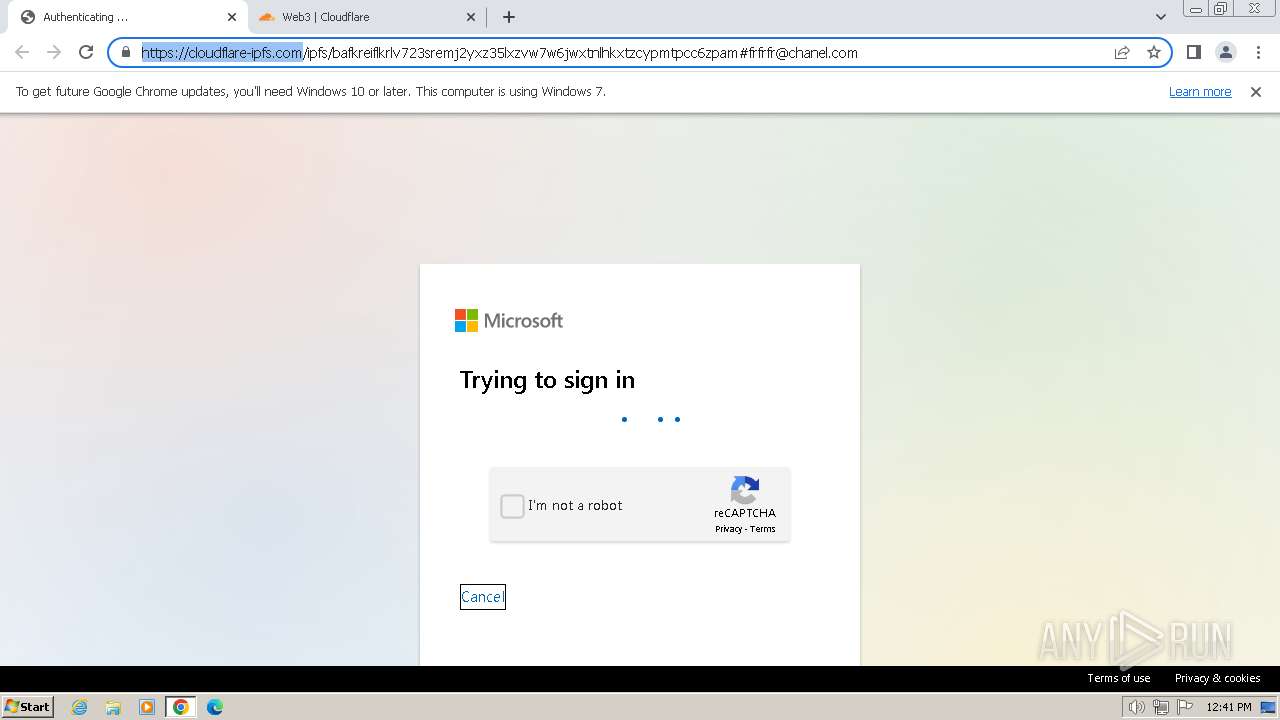The image size is (1280, 720).
Task: Share this page from the address bar
Action: pyautogui.click(x=1122, y=53)
